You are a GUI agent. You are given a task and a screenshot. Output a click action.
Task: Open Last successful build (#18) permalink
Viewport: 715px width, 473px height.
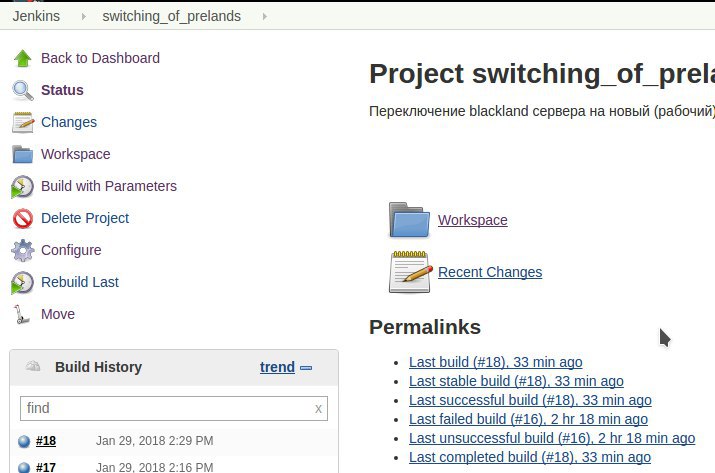pos(530,400)
